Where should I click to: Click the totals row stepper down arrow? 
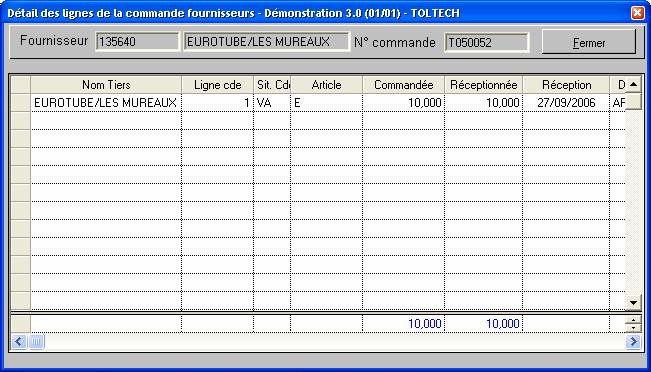633,328
